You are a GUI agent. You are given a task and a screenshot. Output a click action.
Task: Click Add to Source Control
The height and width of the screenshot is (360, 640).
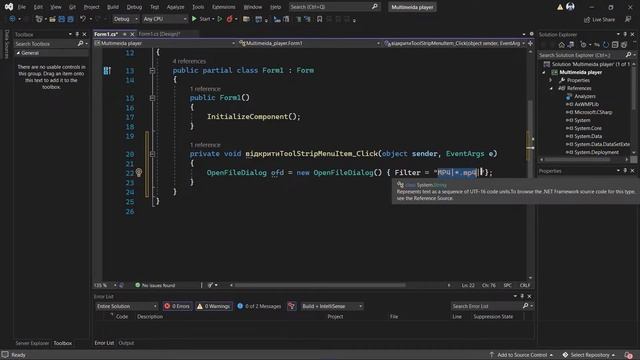click(521, 355)
